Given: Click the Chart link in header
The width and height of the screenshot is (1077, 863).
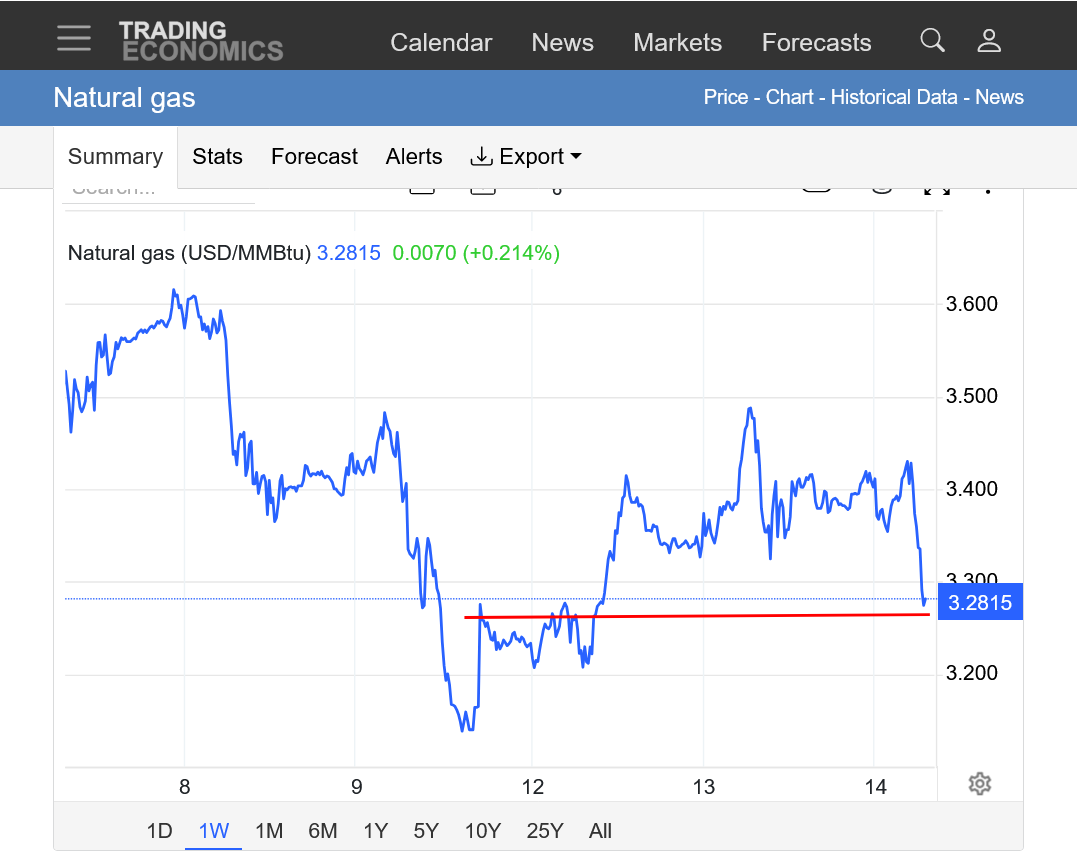Looking at the screenshot, I should pyautogui.click(x=792, y=97).
